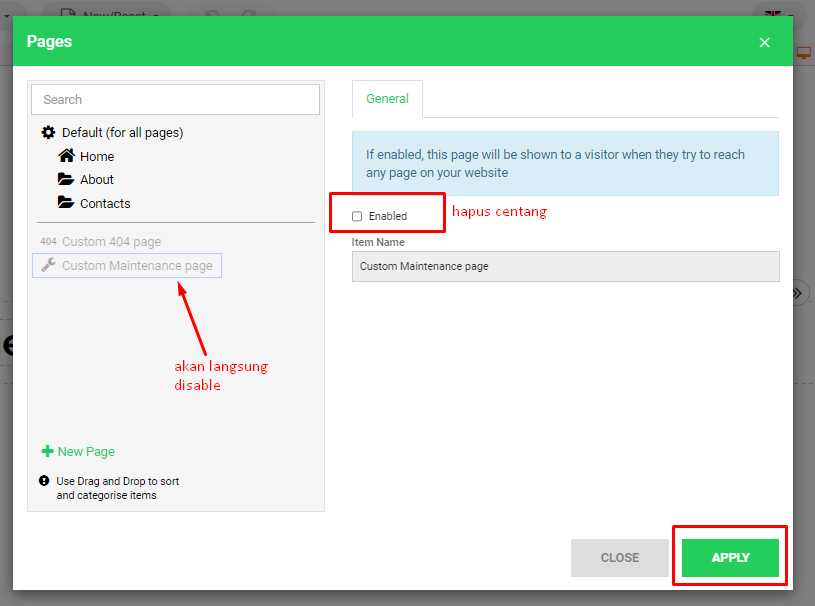Click the Item Name text field
Screen dimensions: 815x606
[x=565, y=266]
